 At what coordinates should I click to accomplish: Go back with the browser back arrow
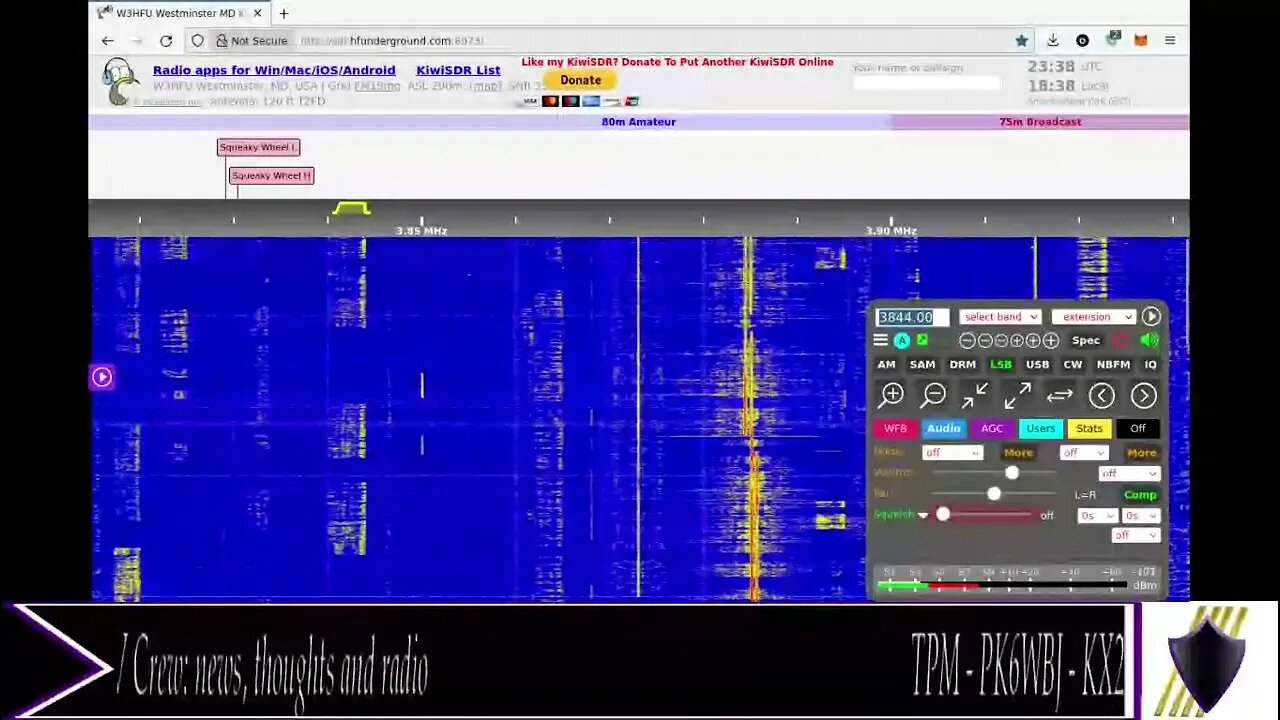(x=107, y=41)
